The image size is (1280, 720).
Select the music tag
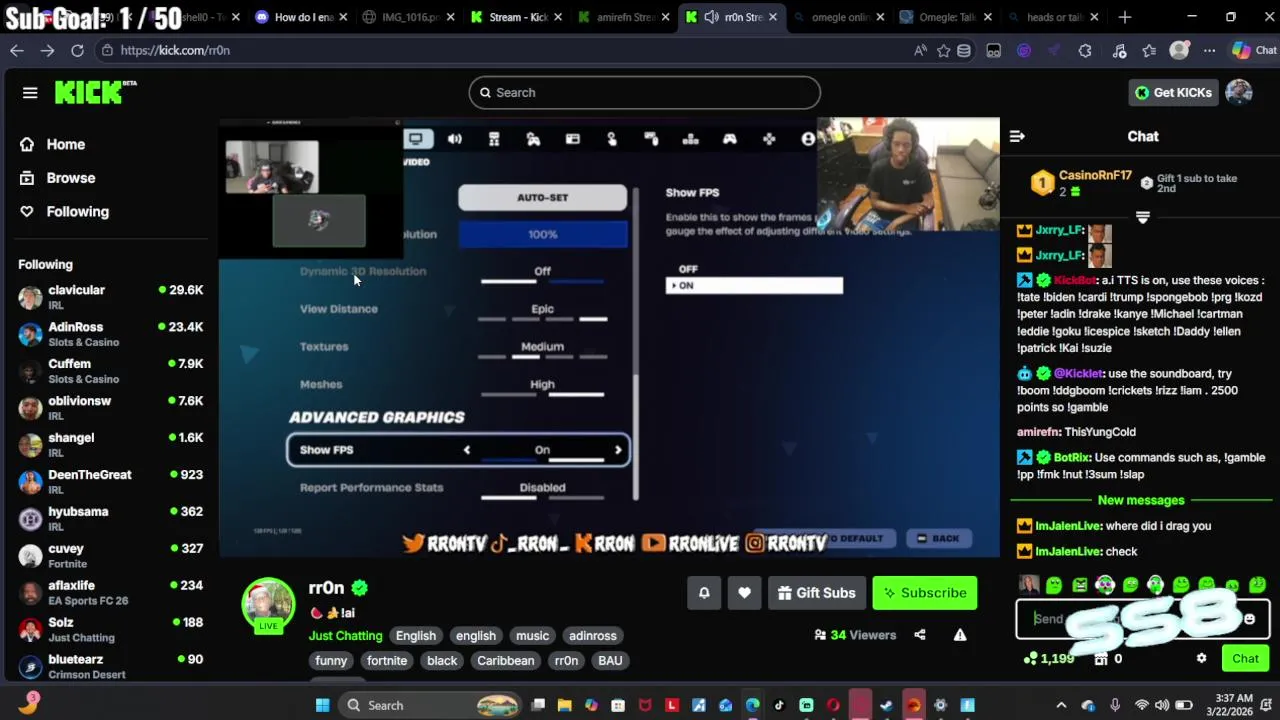click(532, 636)
